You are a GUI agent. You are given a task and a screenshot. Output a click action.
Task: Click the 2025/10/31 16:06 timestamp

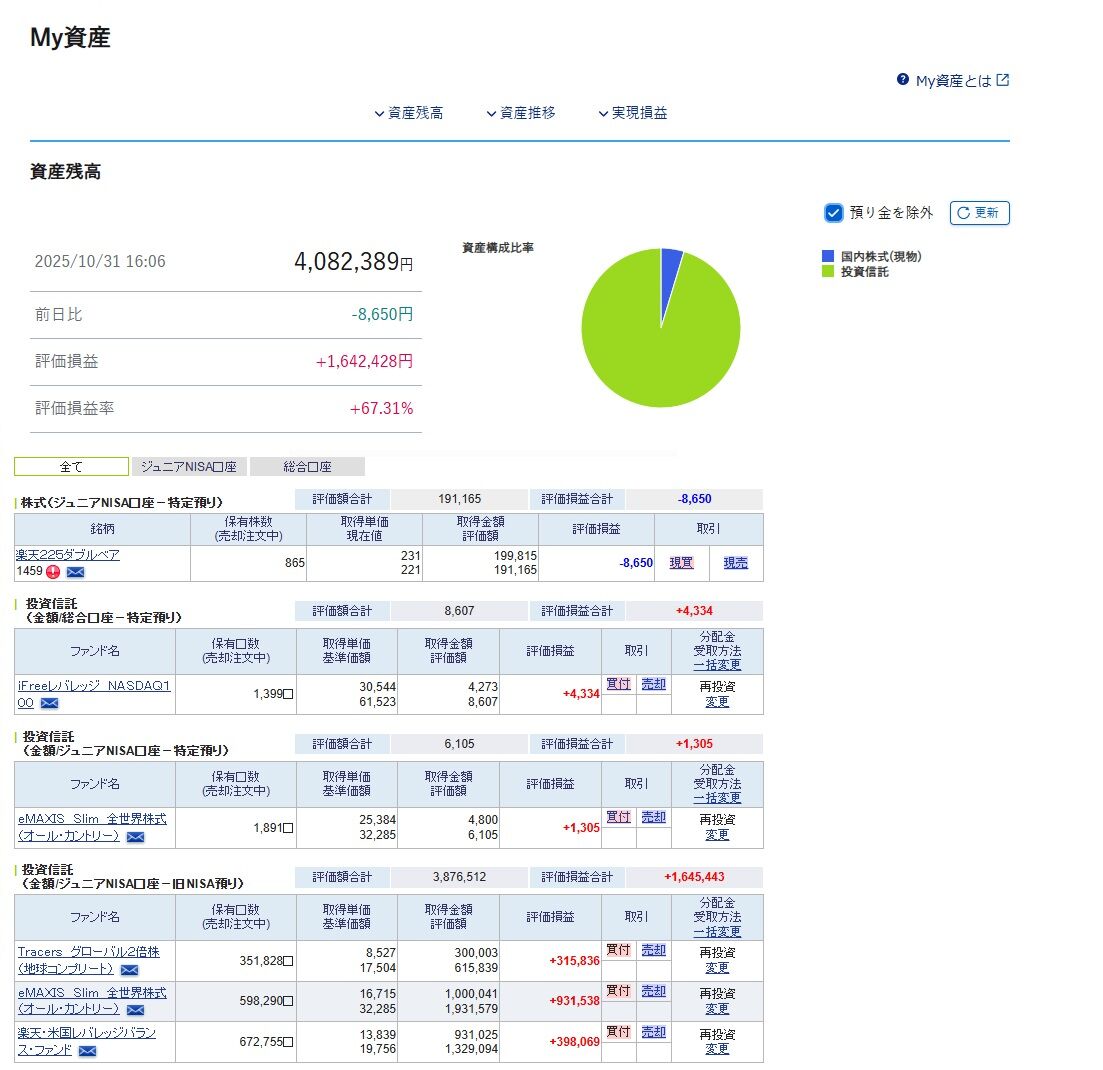pos(100,262)
